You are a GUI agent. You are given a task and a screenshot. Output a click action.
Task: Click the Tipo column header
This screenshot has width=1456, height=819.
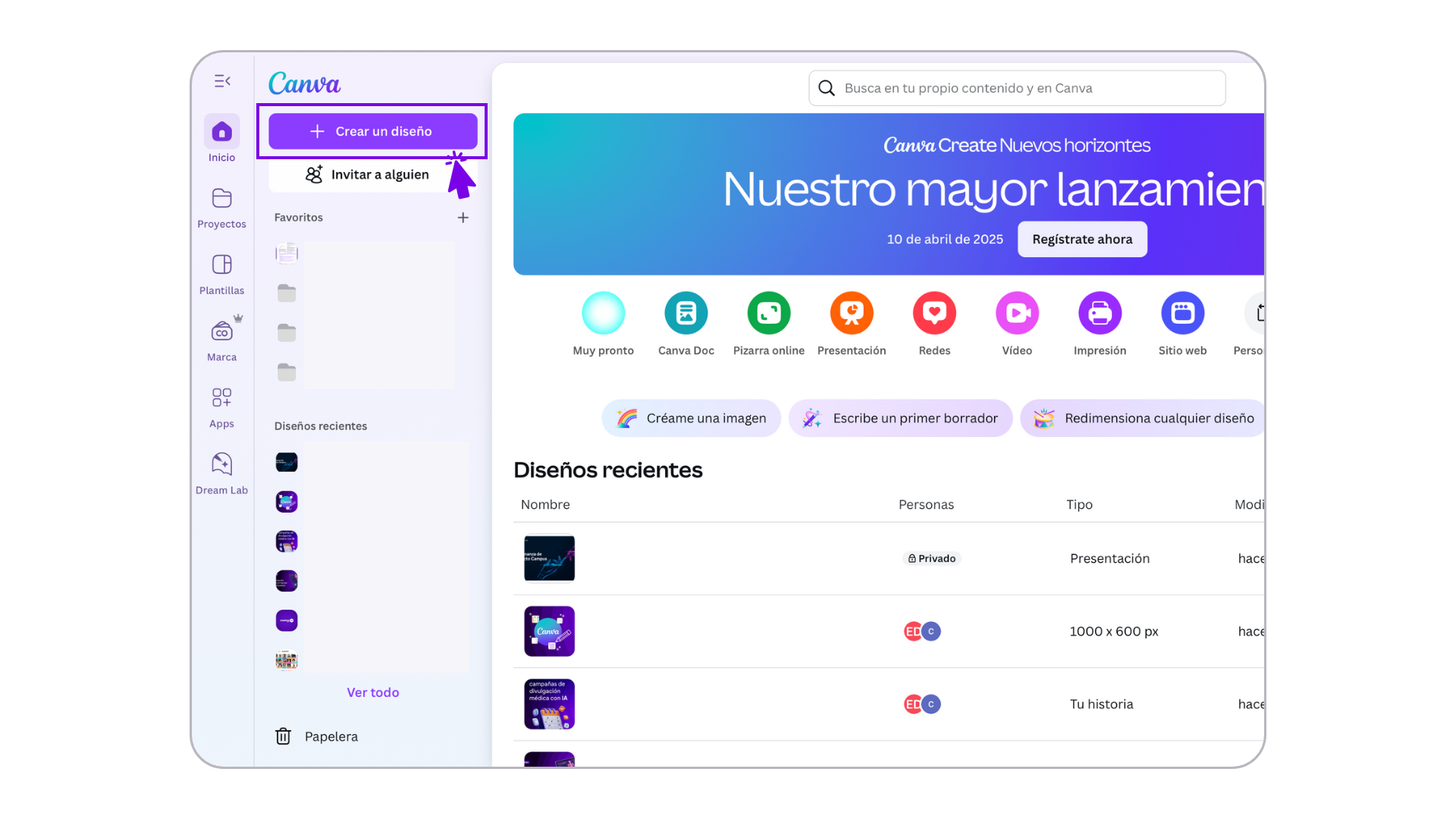click(x=1079, y=505)
